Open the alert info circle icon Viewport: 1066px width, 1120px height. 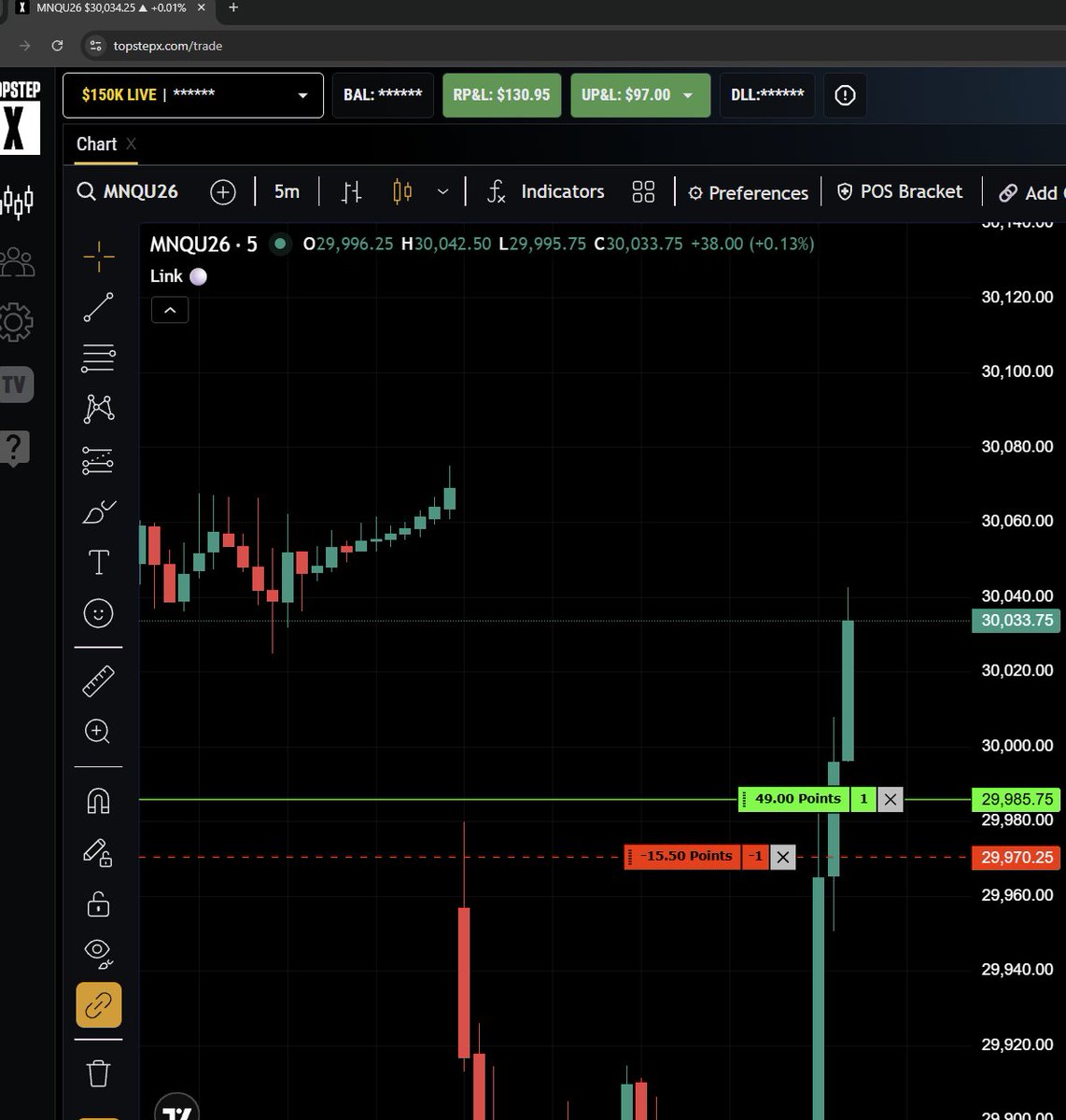[845, 95]
